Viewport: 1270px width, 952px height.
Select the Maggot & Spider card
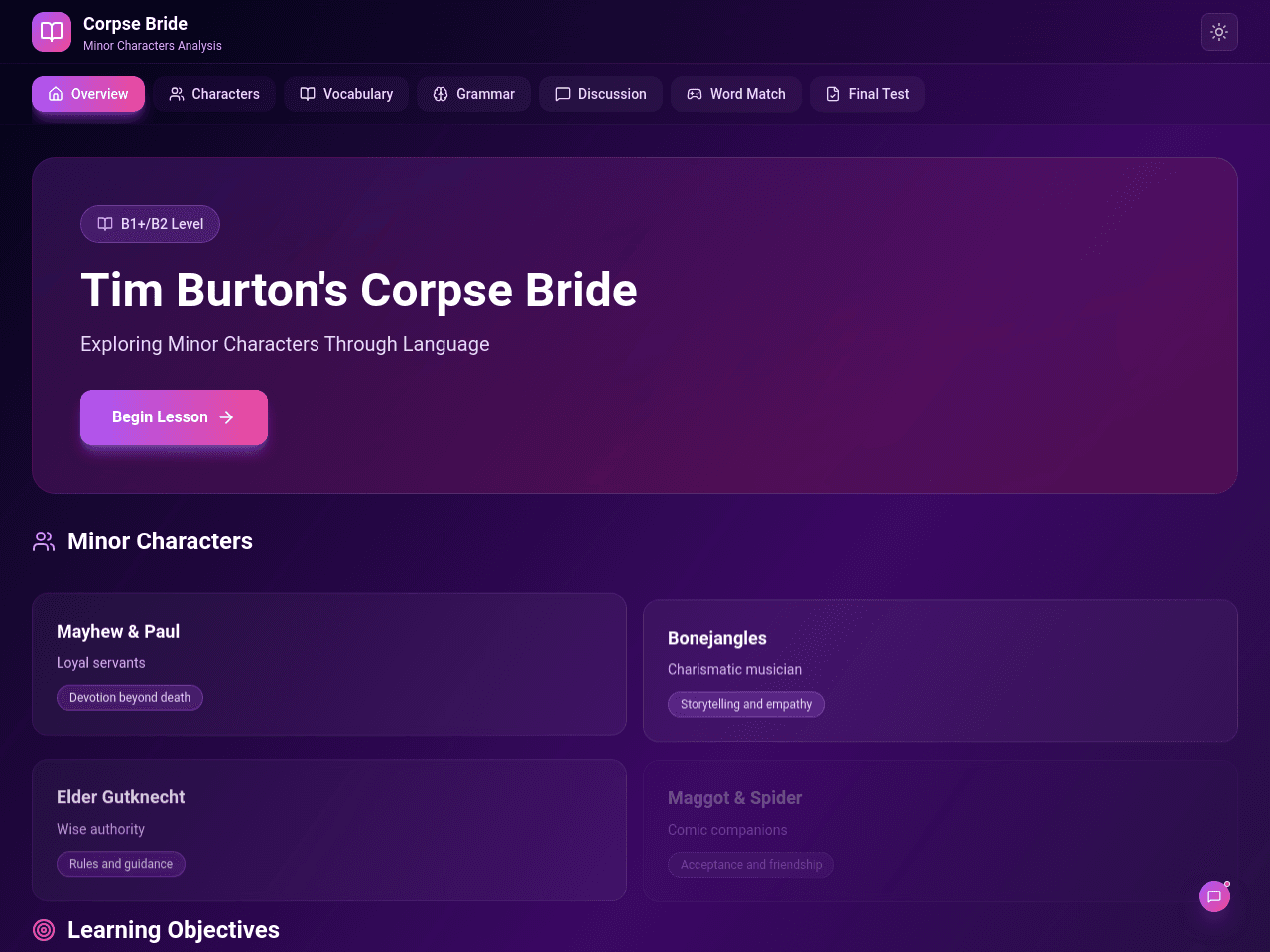tap(941, 831)
